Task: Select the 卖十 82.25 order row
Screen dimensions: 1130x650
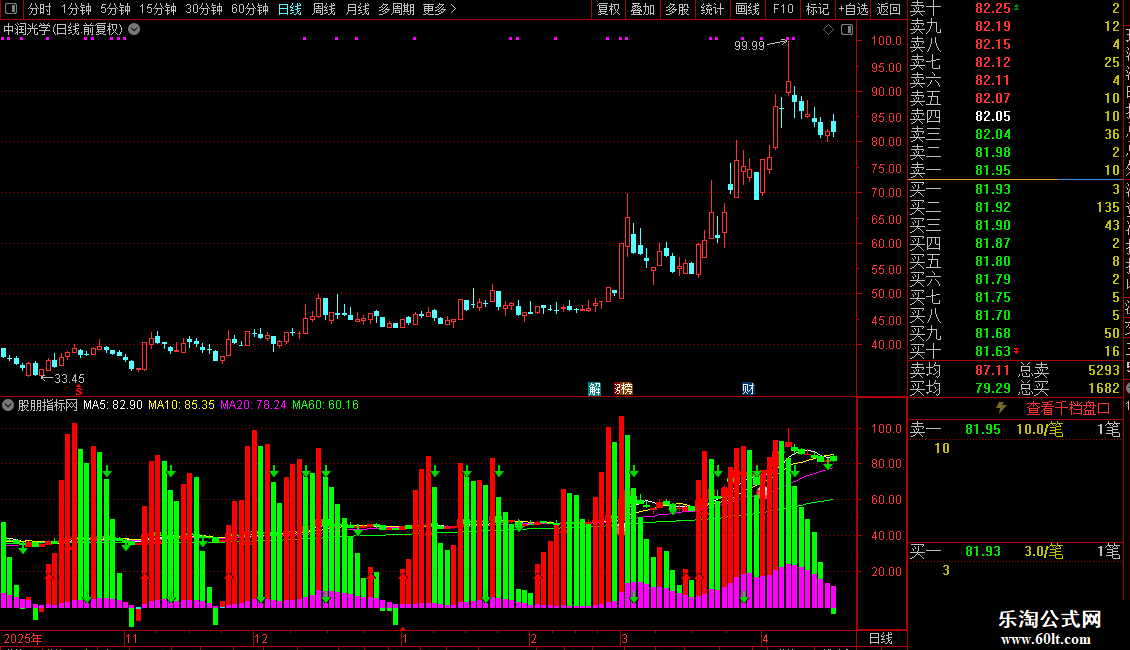Action: point(1015,8)
